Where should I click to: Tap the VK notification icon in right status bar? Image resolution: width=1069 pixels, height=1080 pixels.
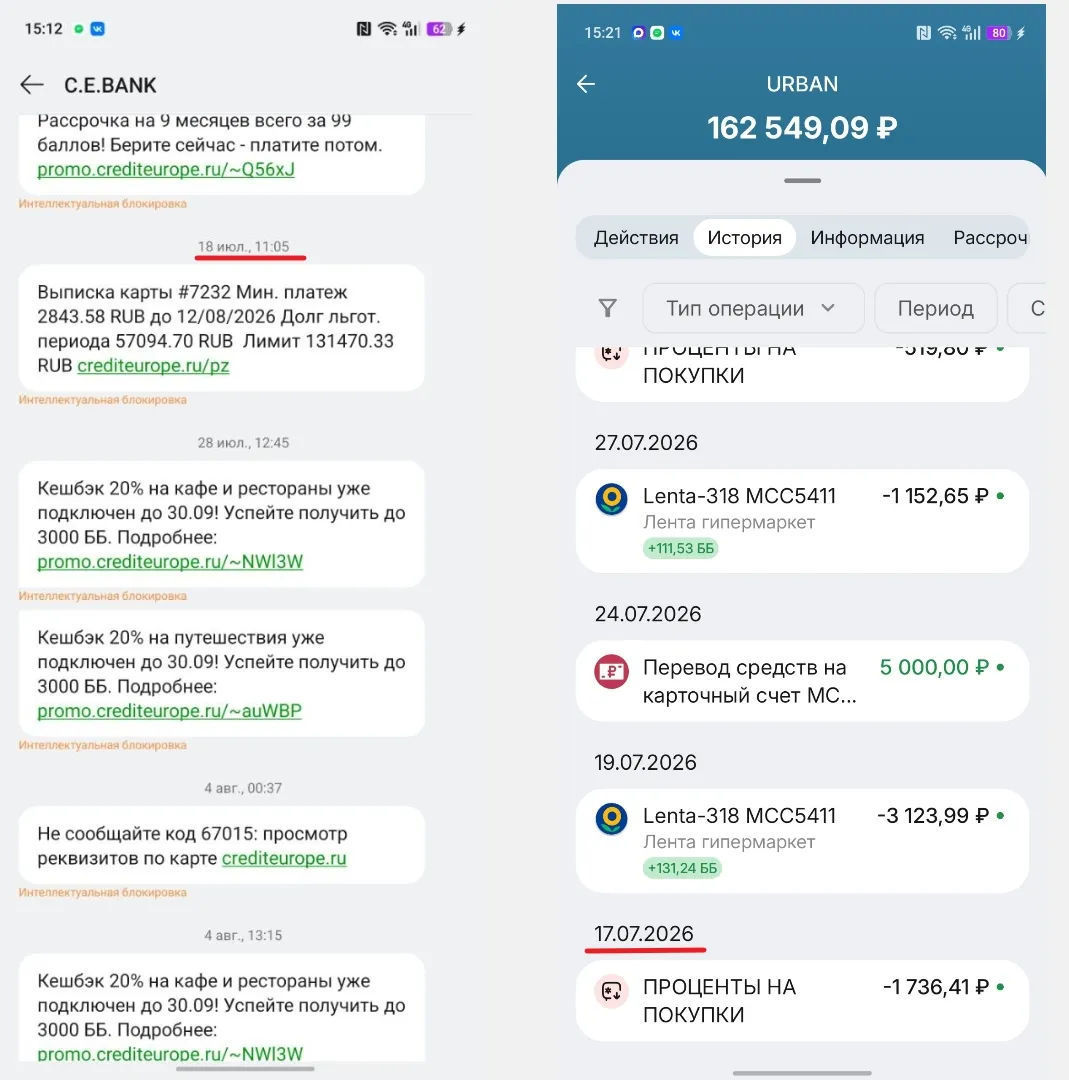click(x=676, y=32)
